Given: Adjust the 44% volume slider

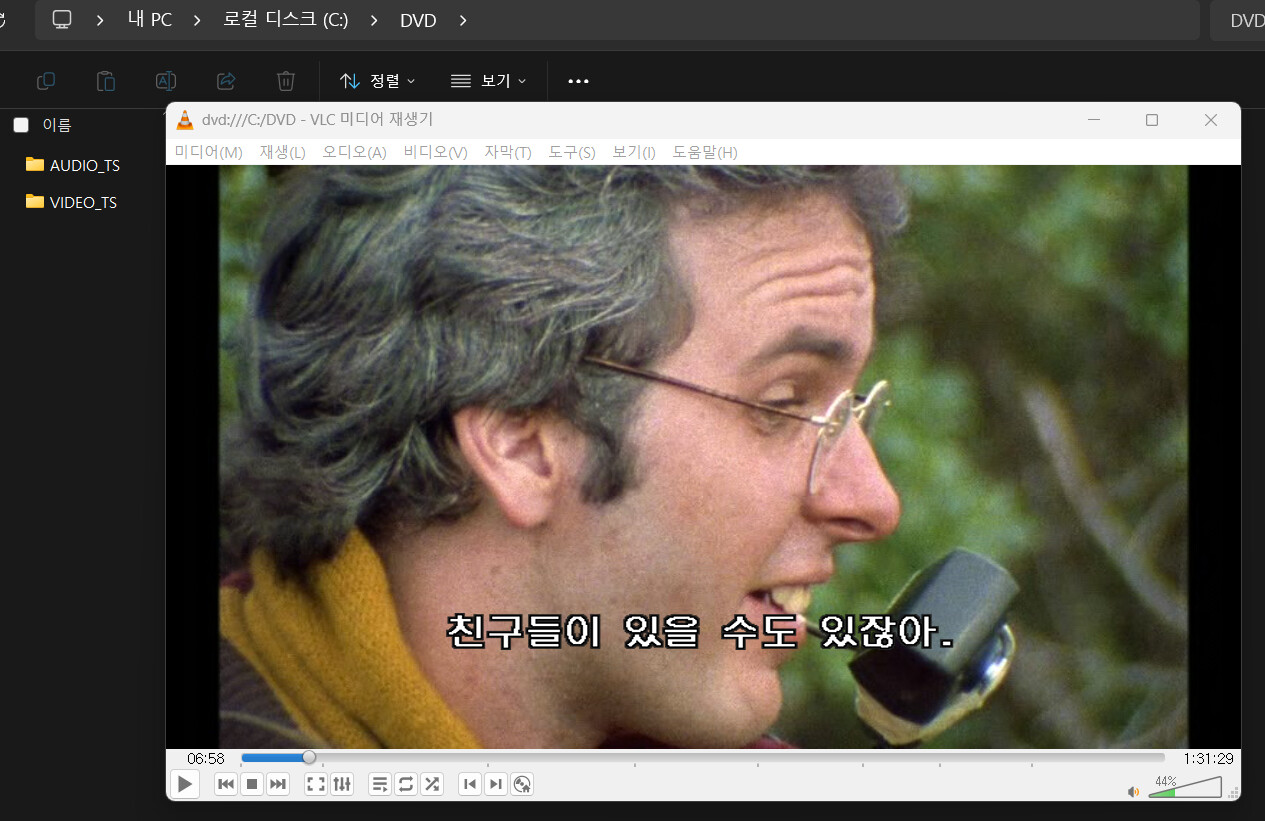Looking at the screenshot, I should 1185,786.
